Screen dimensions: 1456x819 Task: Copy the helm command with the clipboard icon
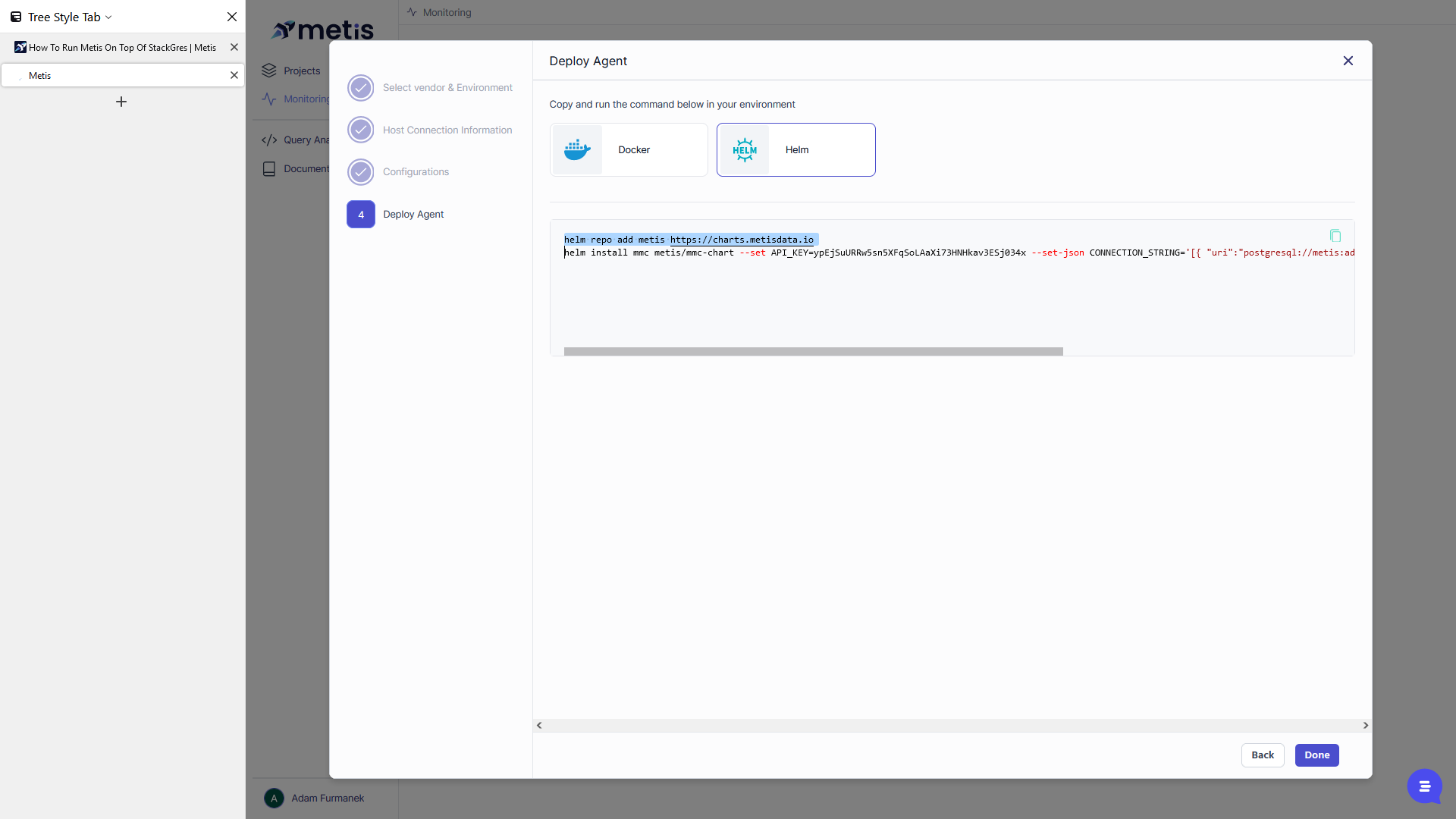click(1335, 236)
